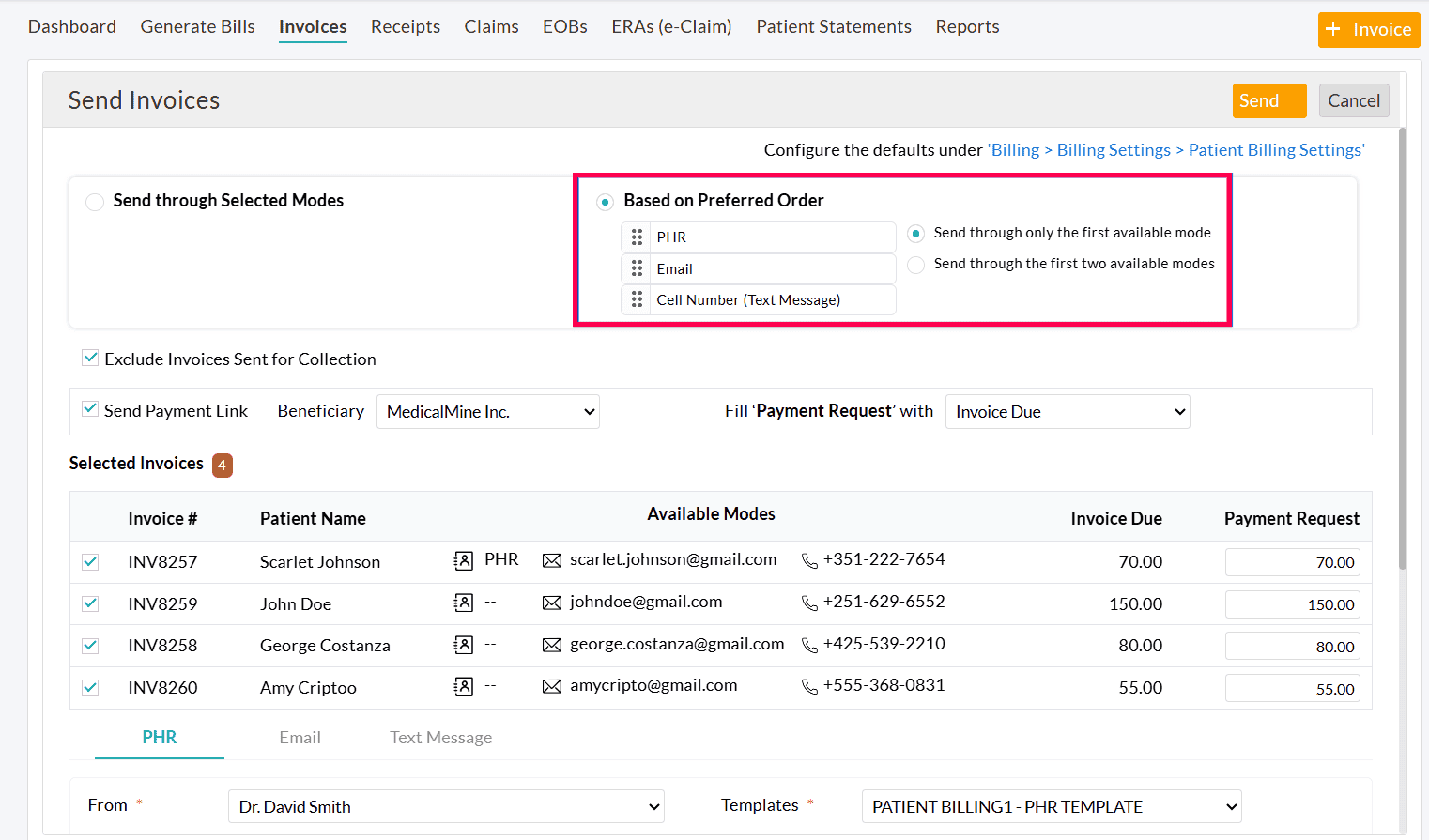
Task: Click the phone icon for Scarlet Johnson's number
Action: click(x=810, y=560)
